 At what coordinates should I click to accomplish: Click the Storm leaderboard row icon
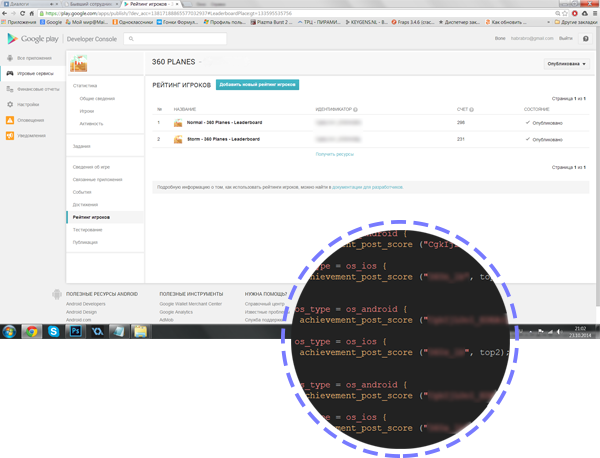178,139
